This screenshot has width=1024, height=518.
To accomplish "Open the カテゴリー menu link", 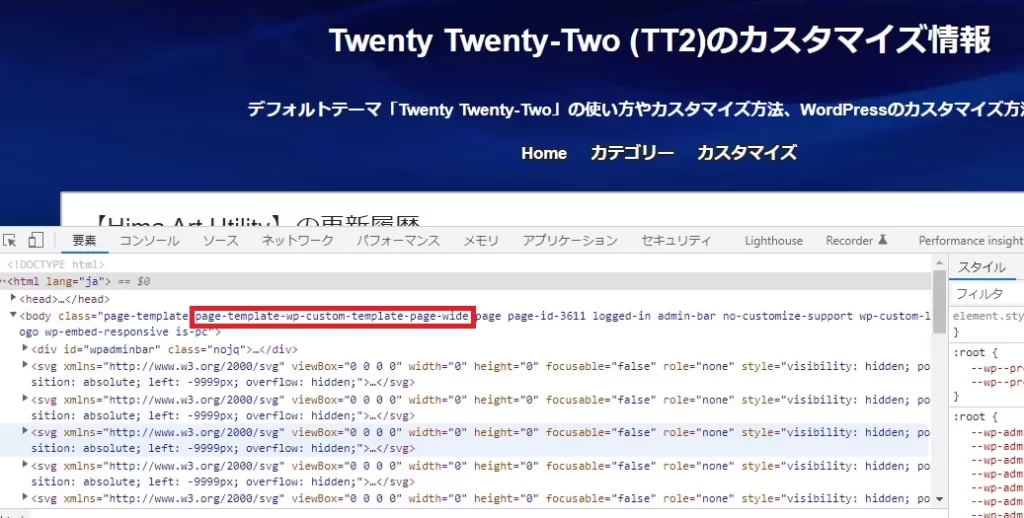I will pos(632,154).
